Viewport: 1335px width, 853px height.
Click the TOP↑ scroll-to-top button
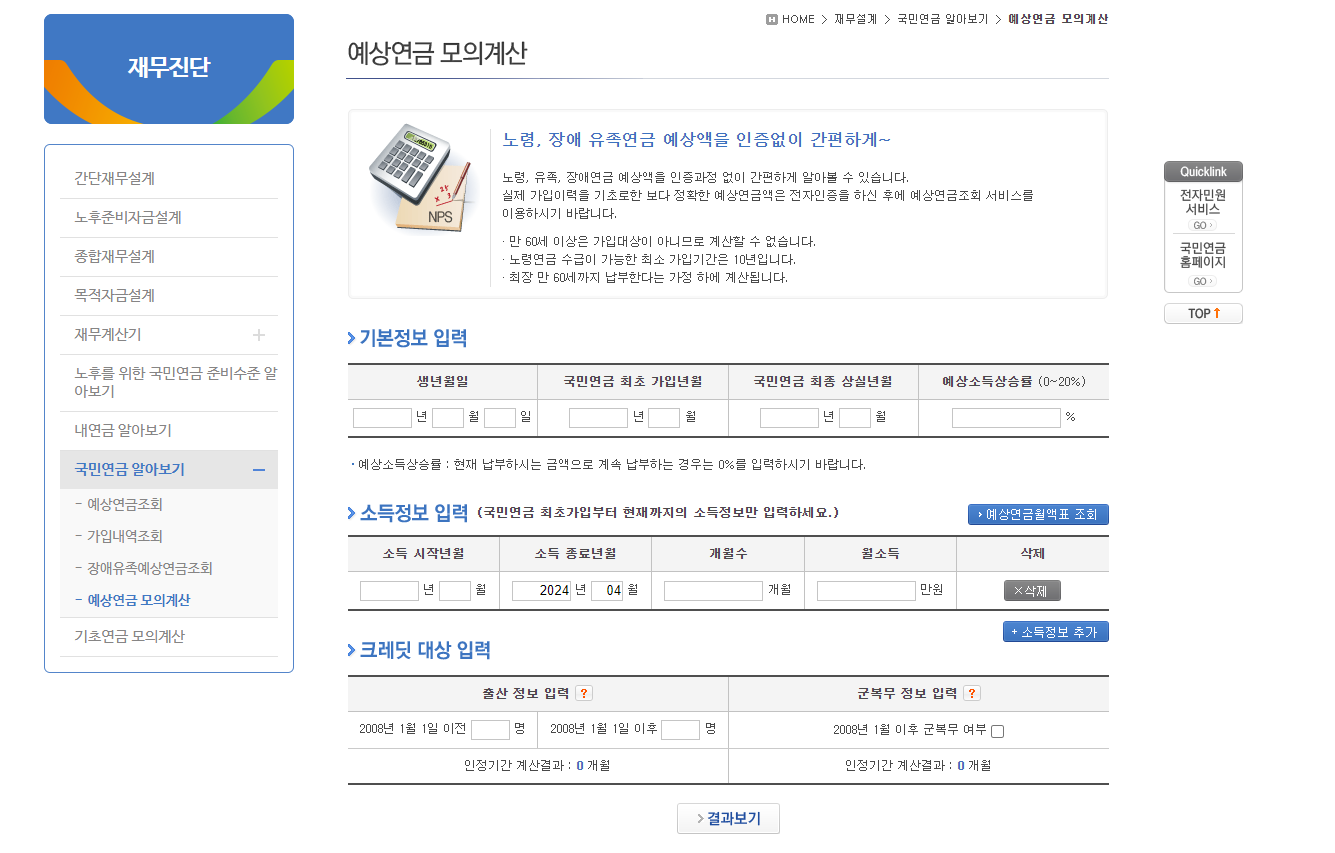(x=1202, y=313)
